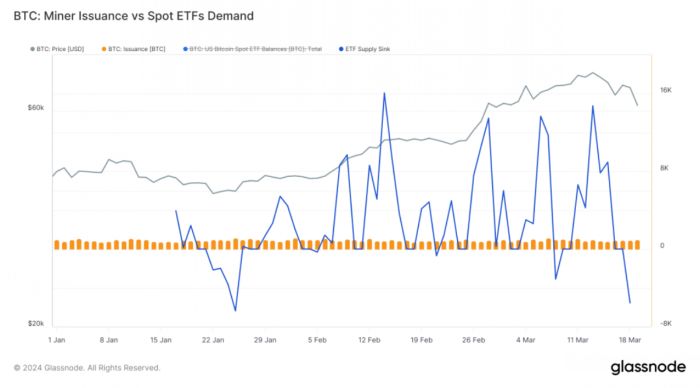Toggle the BTC: Price [USD] legend entry

coord(57,49)
